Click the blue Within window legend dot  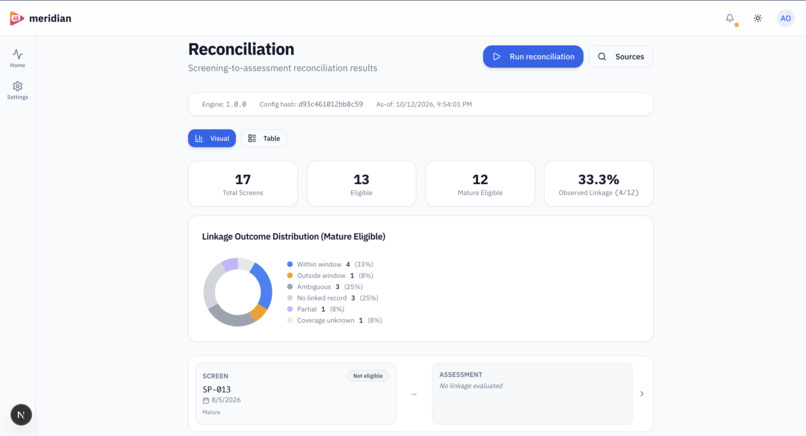(x=290, y=264)
